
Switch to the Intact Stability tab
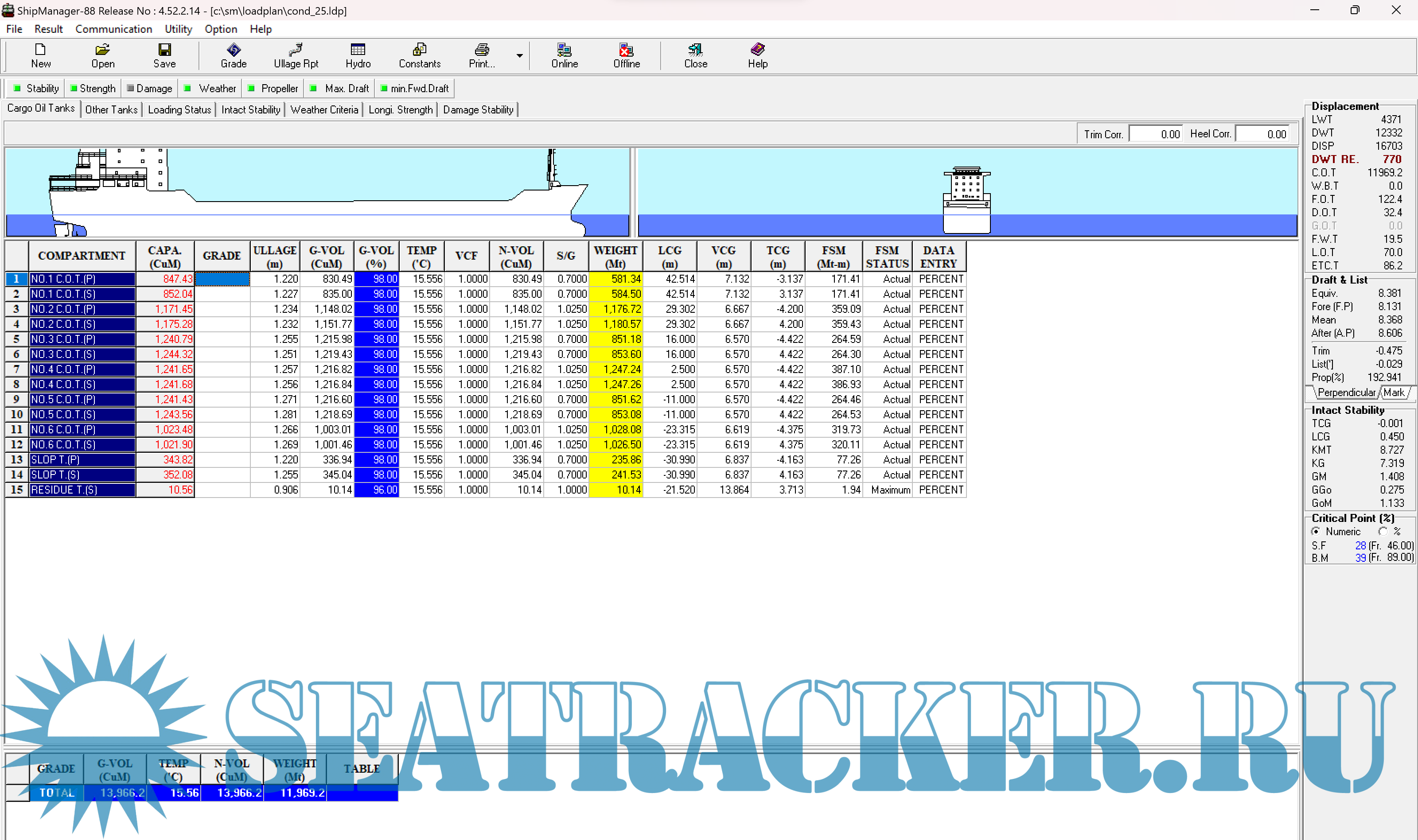coord(250,110)
